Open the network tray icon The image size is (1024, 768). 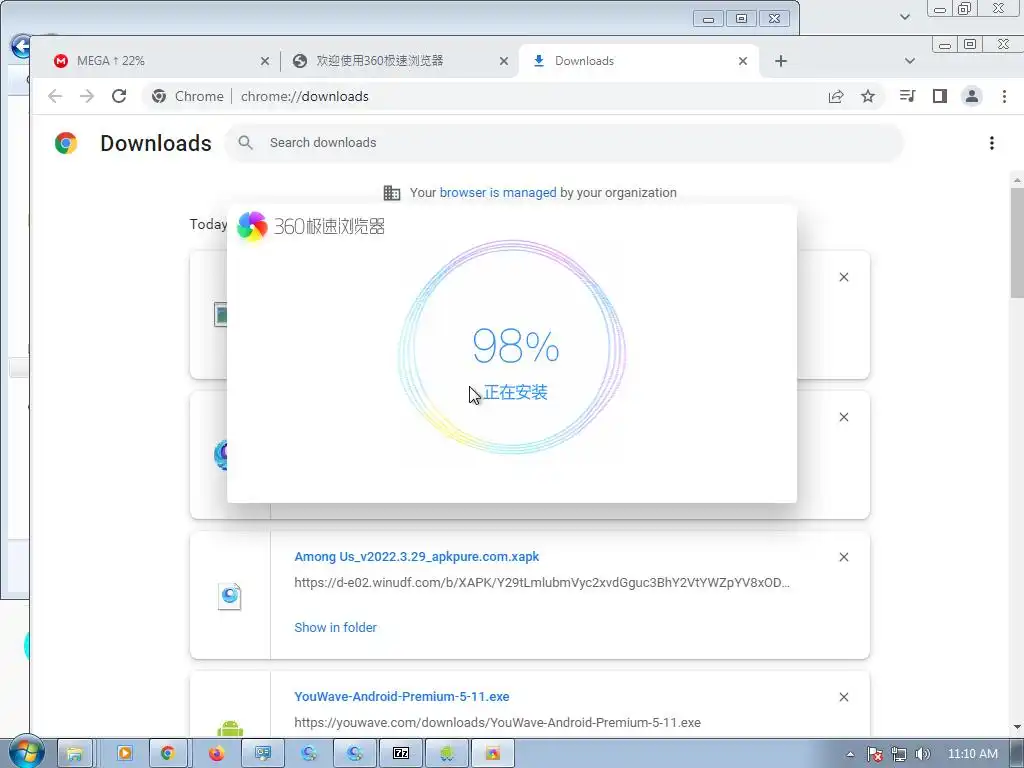(x=899, y=754)
